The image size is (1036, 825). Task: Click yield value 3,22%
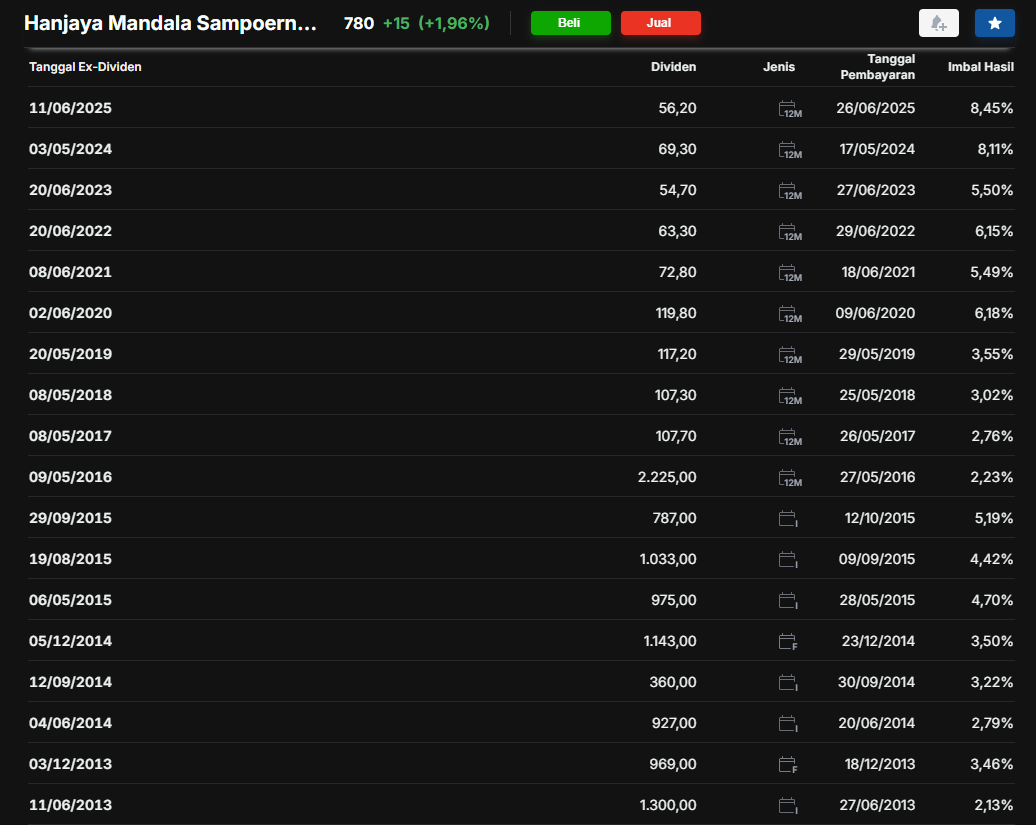pos(992,682)
